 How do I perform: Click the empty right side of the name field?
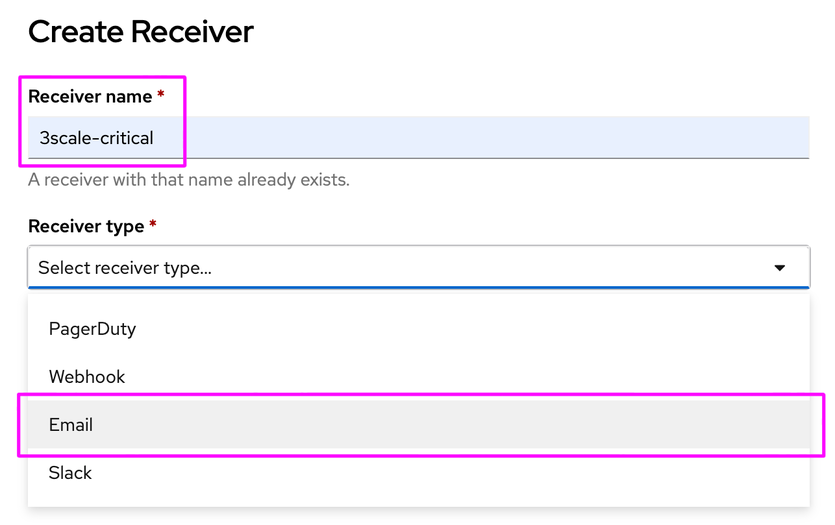click(x=600, y=138)
